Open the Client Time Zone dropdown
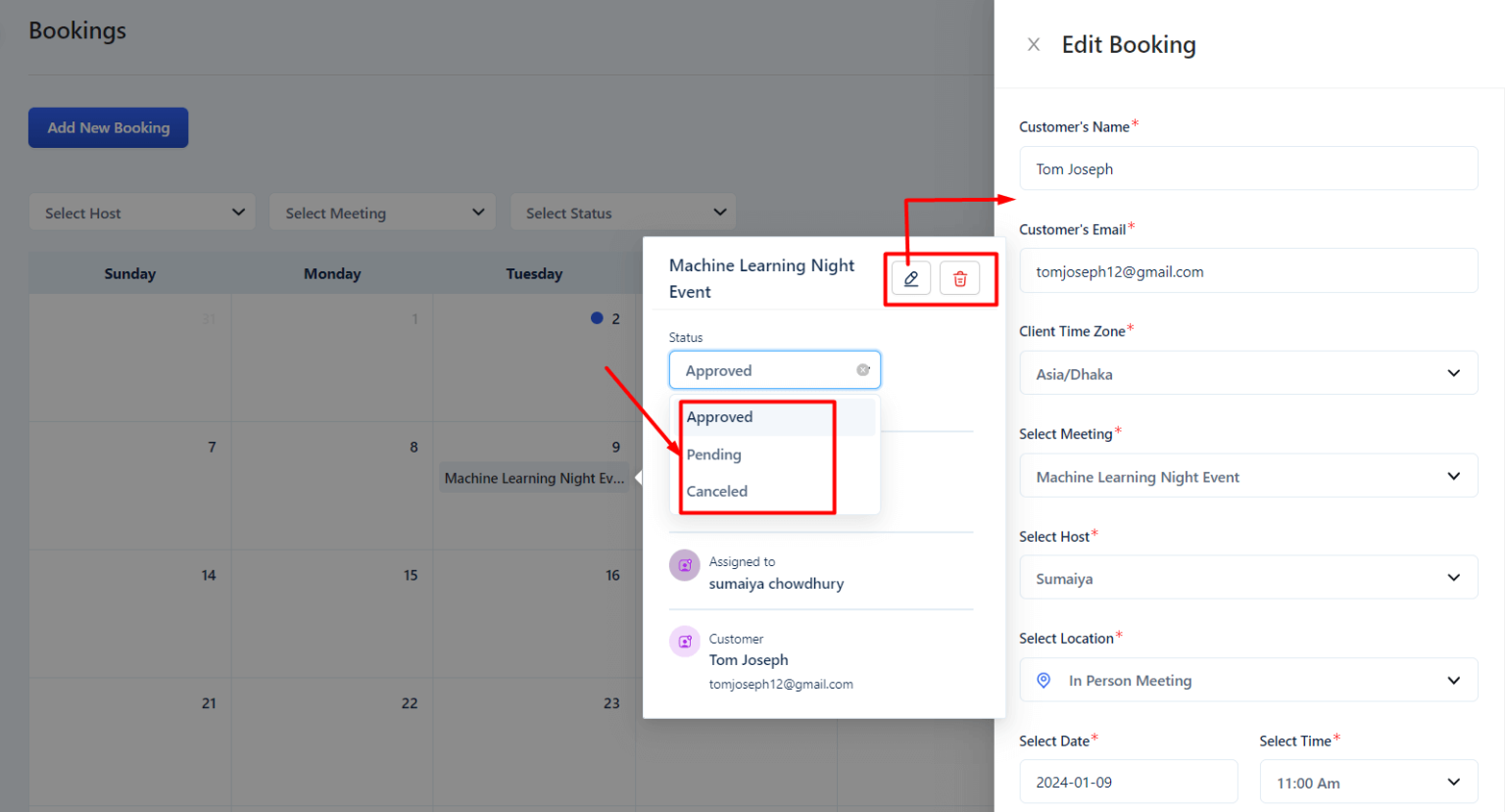 1248,373
